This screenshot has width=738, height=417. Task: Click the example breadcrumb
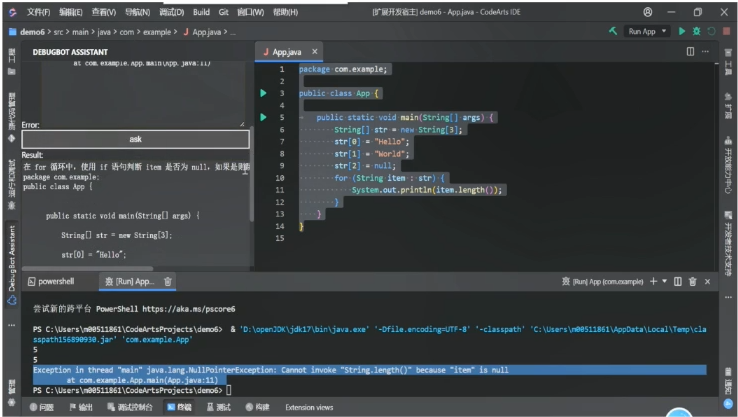click(x=157, y=32)
